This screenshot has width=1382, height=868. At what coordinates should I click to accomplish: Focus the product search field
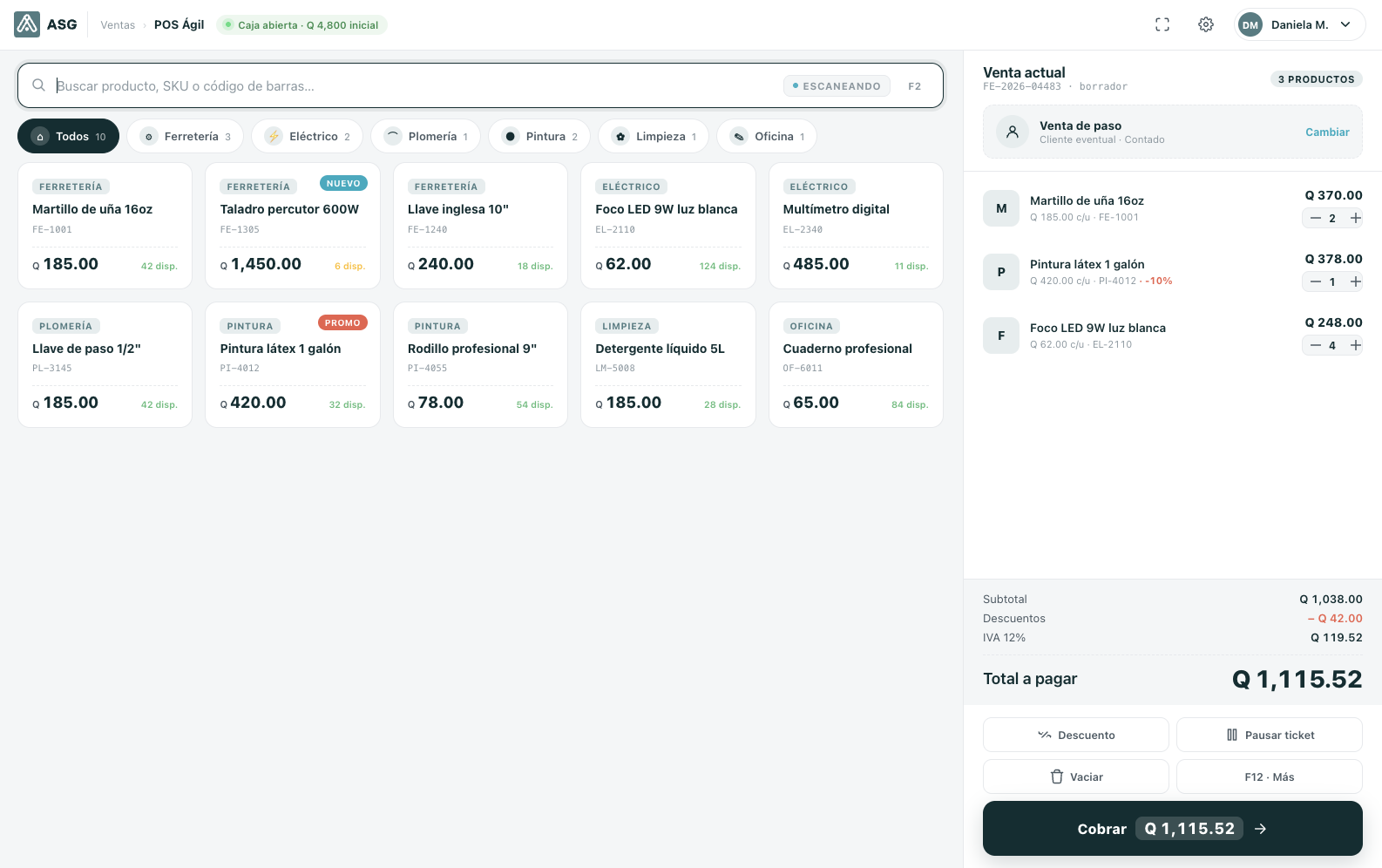[x=481, y=85]
